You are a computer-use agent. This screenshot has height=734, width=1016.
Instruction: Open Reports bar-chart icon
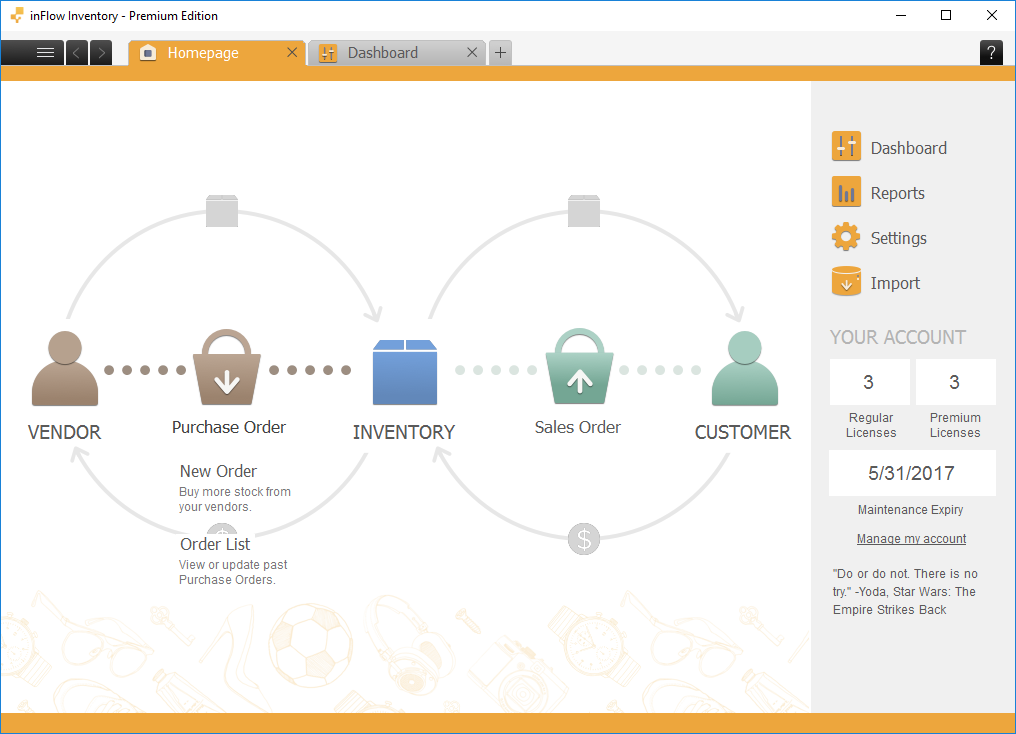pos(846,192)
